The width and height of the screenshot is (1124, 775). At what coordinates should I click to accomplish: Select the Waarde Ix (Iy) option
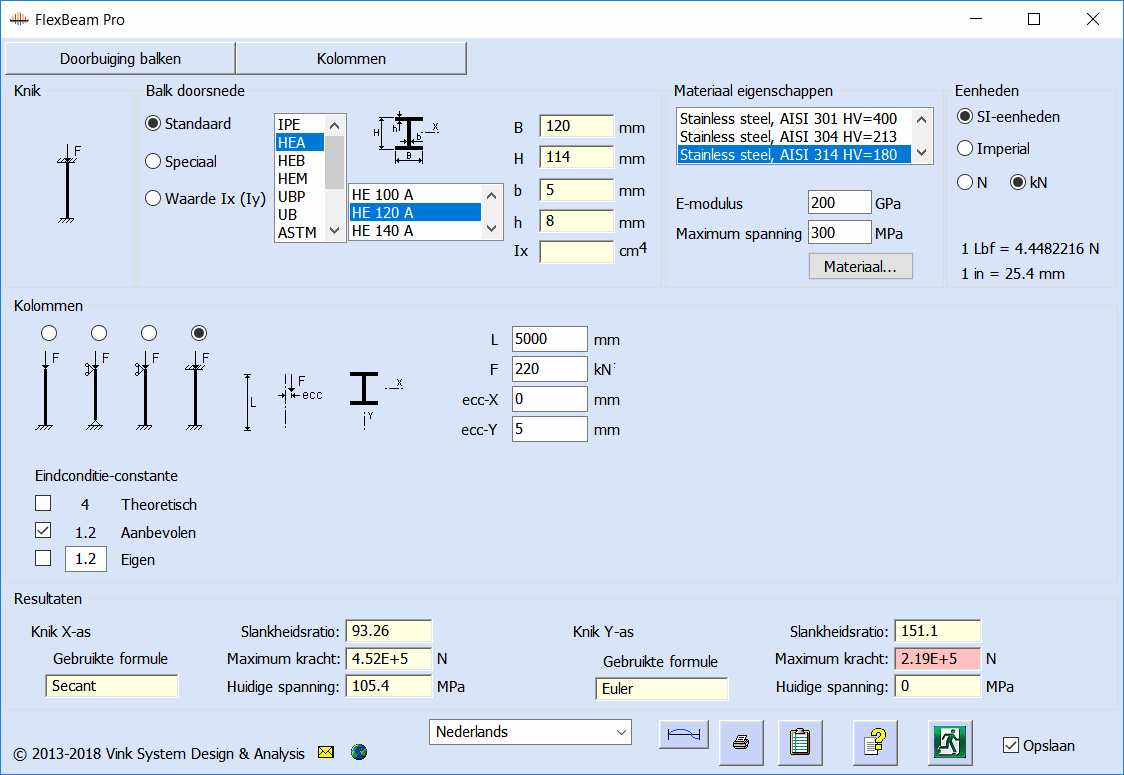tap(206, 199)
